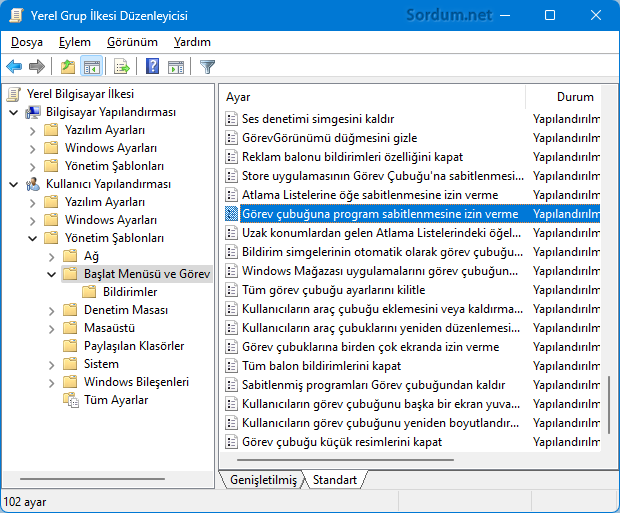Open the Yardım menu
Image resolution: width=620 pixels, height=513 pixels.
pos(192,42)
